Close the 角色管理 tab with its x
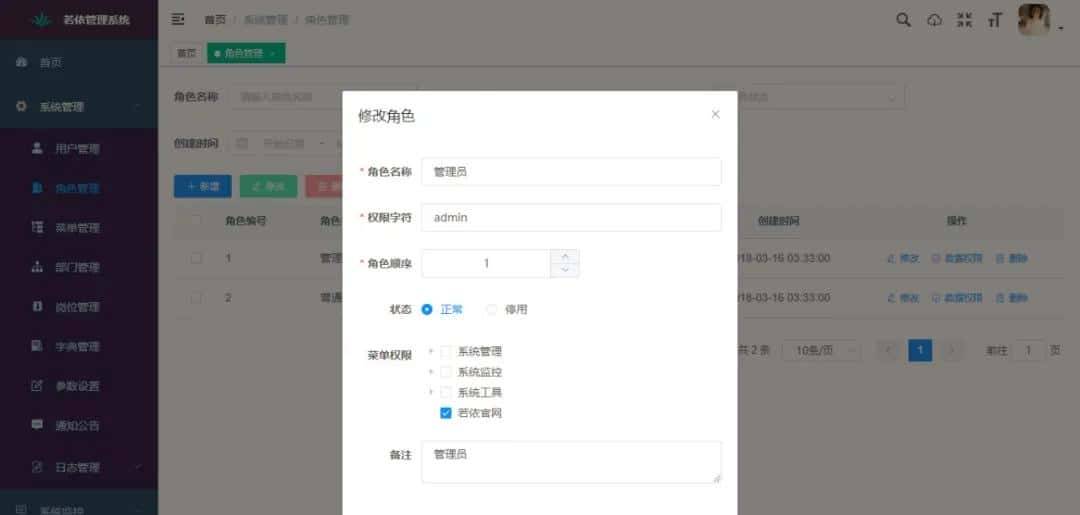 (x=273, y=54)
